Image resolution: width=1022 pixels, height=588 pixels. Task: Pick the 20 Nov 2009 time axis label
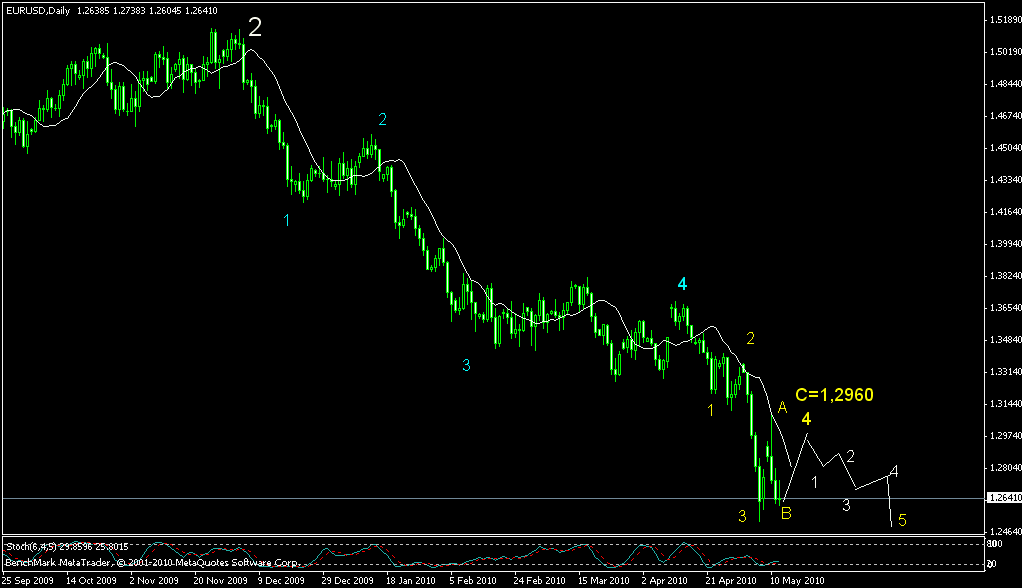(220, 580)
